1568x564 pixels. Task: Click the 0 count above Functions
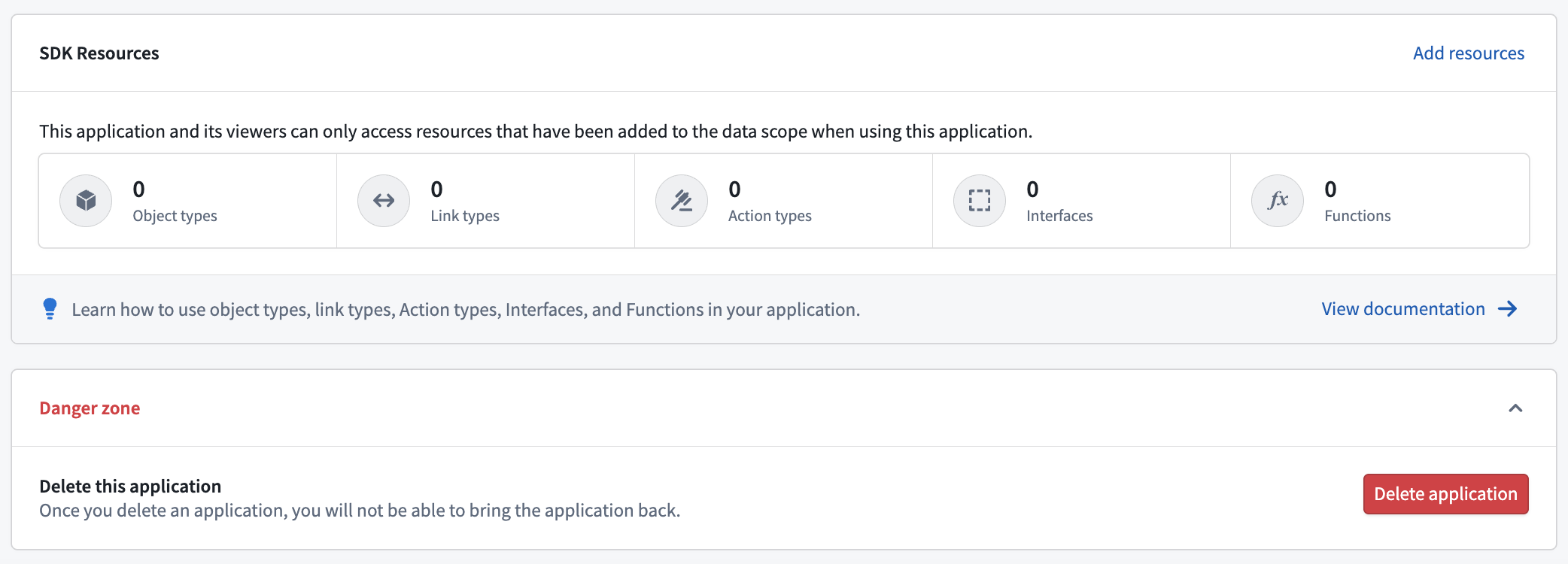1330,190
